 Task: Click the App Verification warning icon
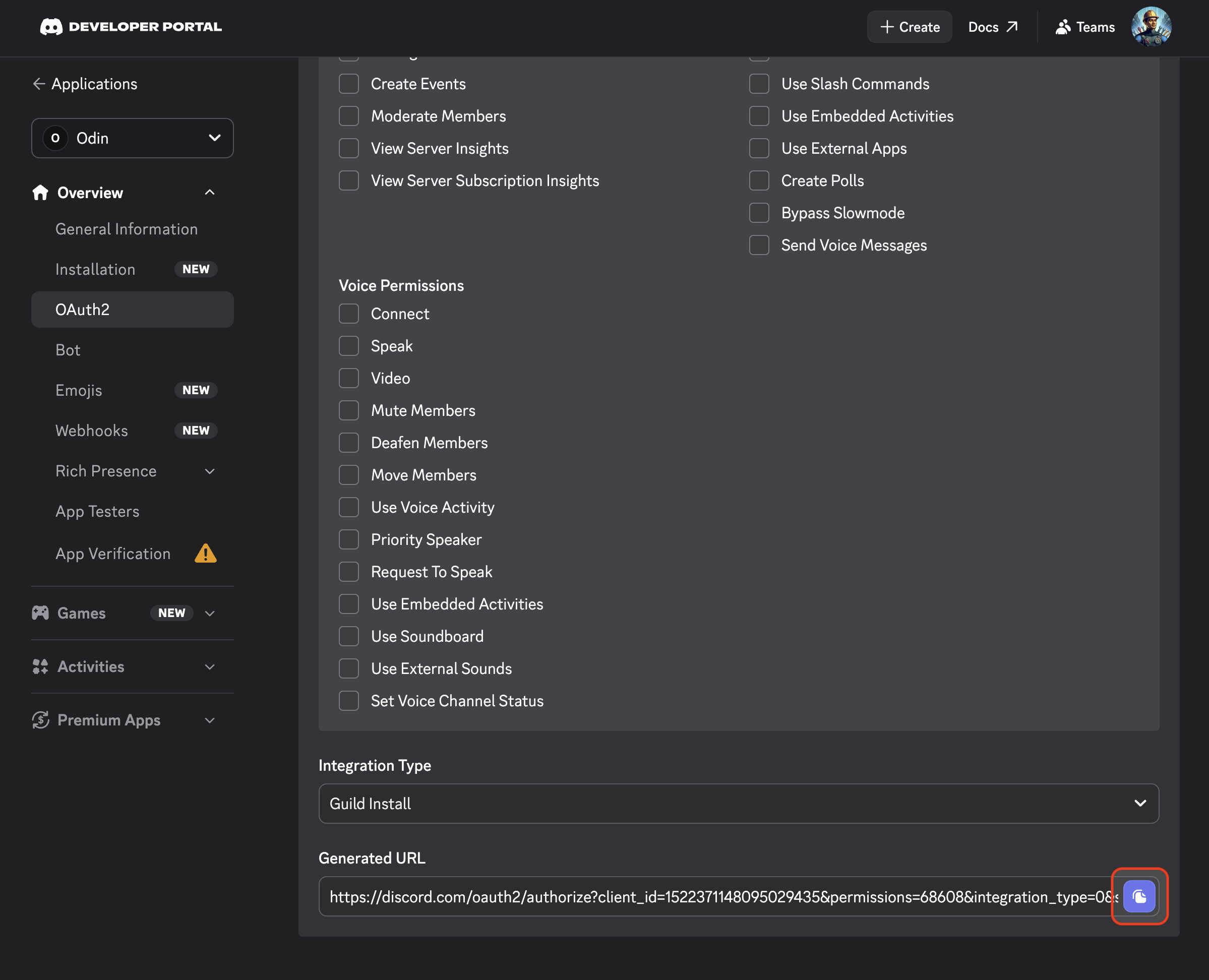tap(206, 554)
